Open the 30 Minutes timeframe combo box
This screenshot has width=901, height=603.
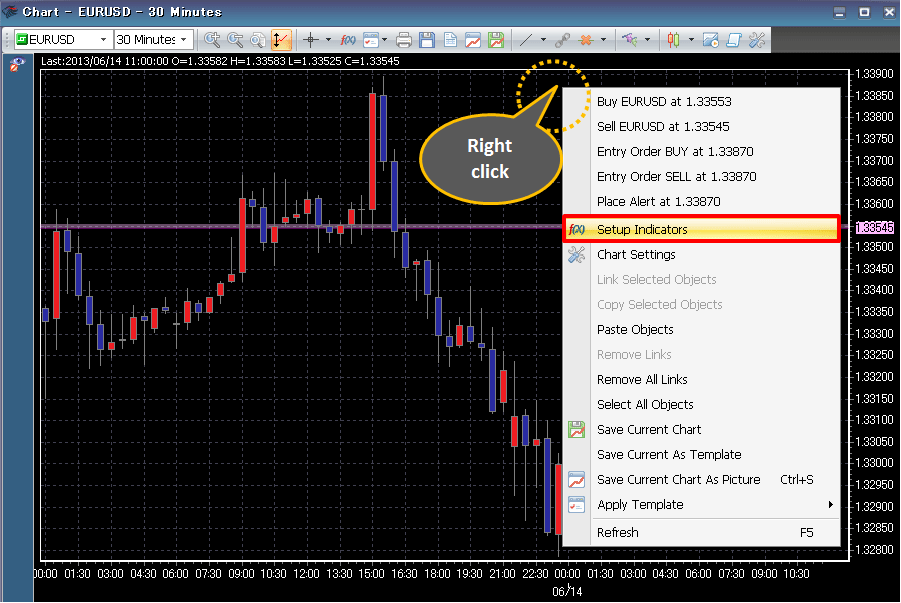point(153,40)
